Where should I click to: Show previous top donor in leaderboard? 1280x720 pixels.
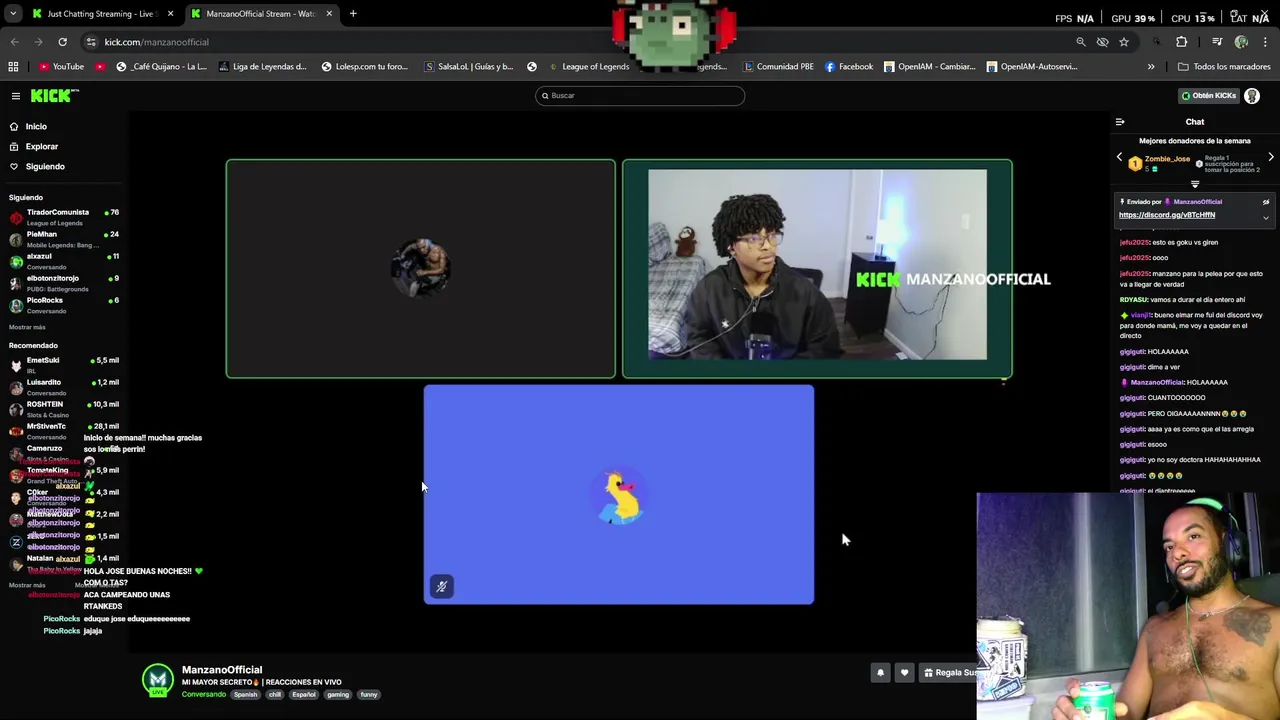pos(1120,157)
